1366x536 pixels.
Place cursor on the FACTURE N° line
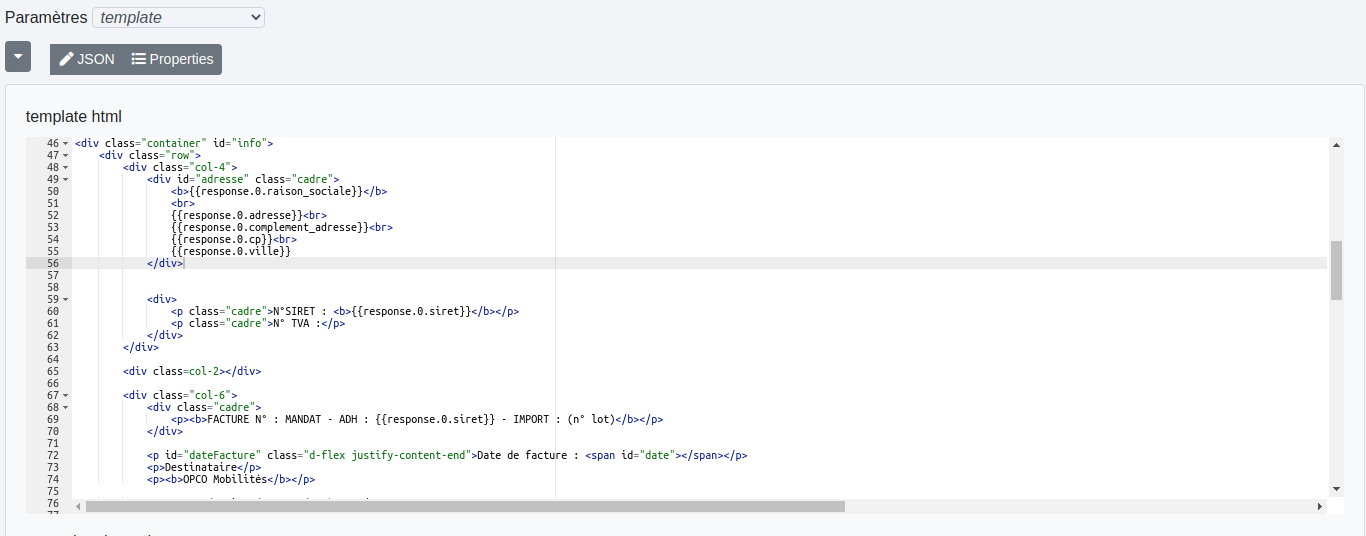[x=400, y=420]
